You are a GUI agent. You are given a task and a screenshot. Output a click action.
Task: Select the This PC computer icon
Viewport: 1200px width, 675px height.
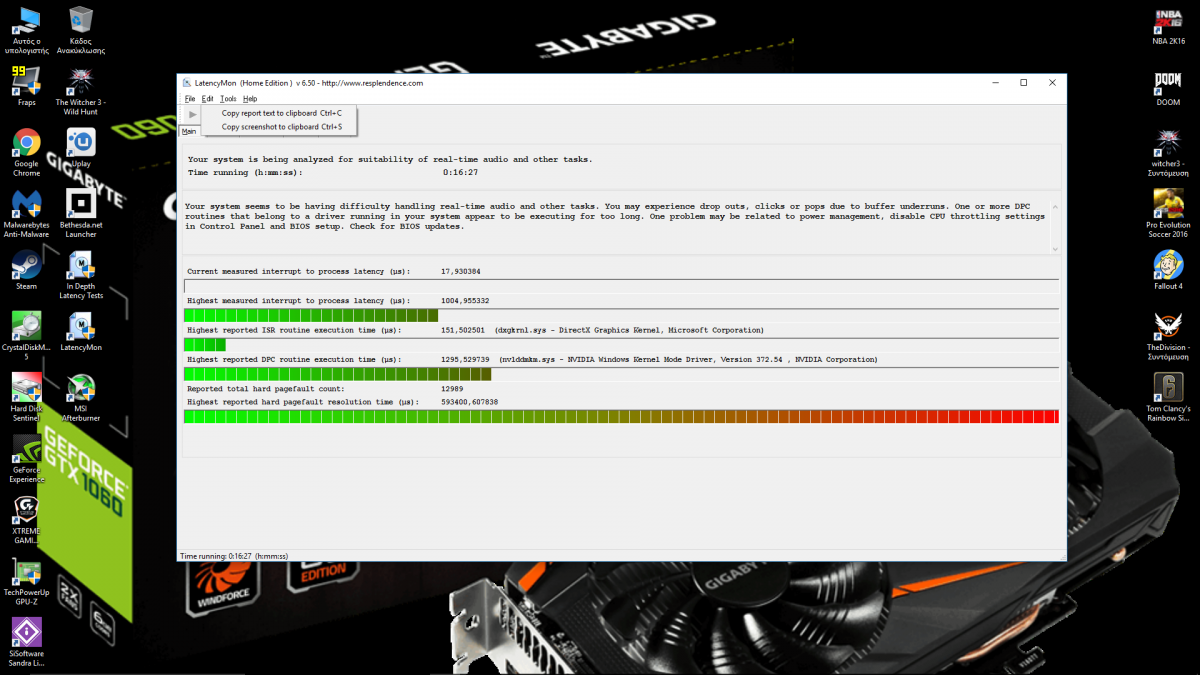coord(26,30)
